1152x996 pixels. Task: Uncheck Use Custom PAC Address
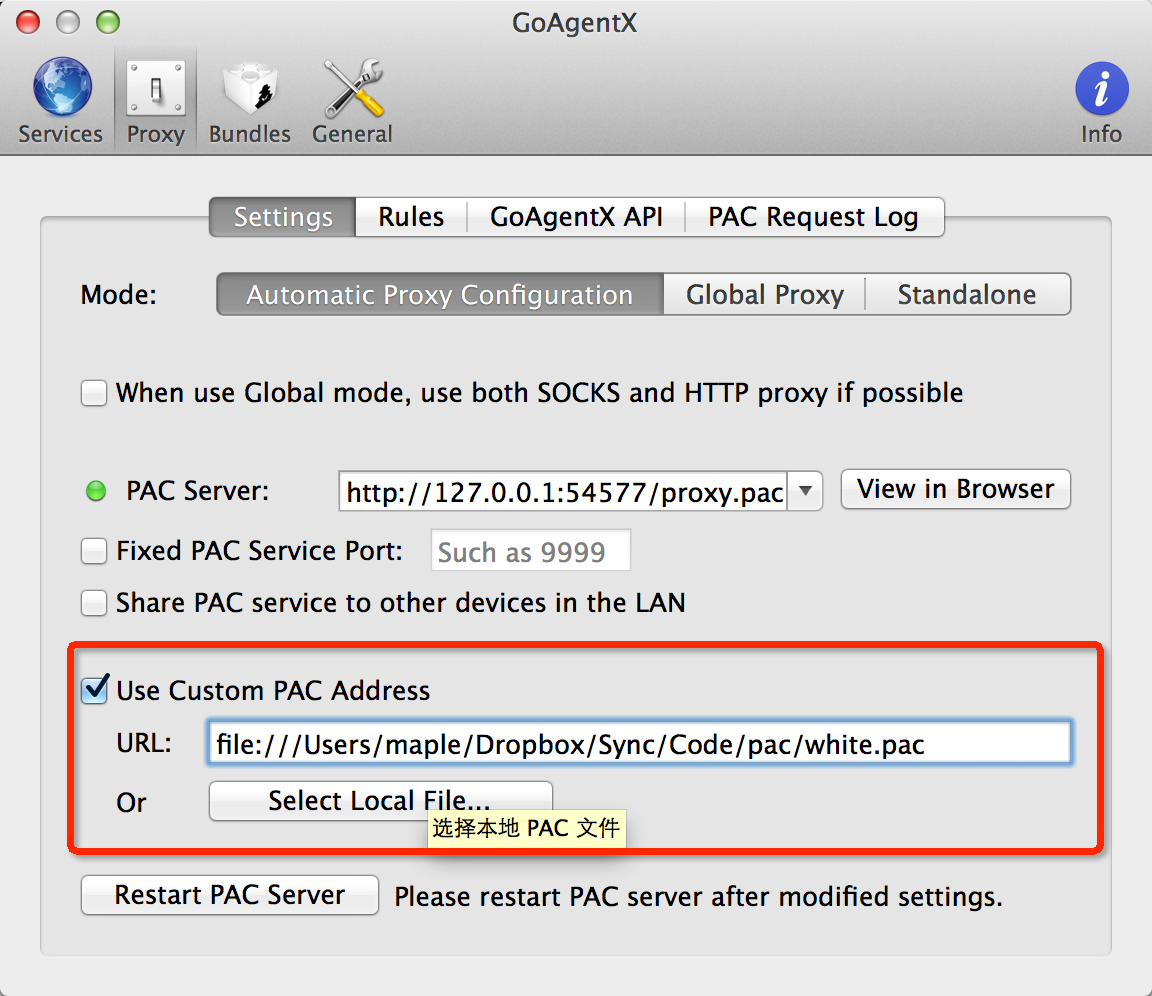[x=94, y=690]
